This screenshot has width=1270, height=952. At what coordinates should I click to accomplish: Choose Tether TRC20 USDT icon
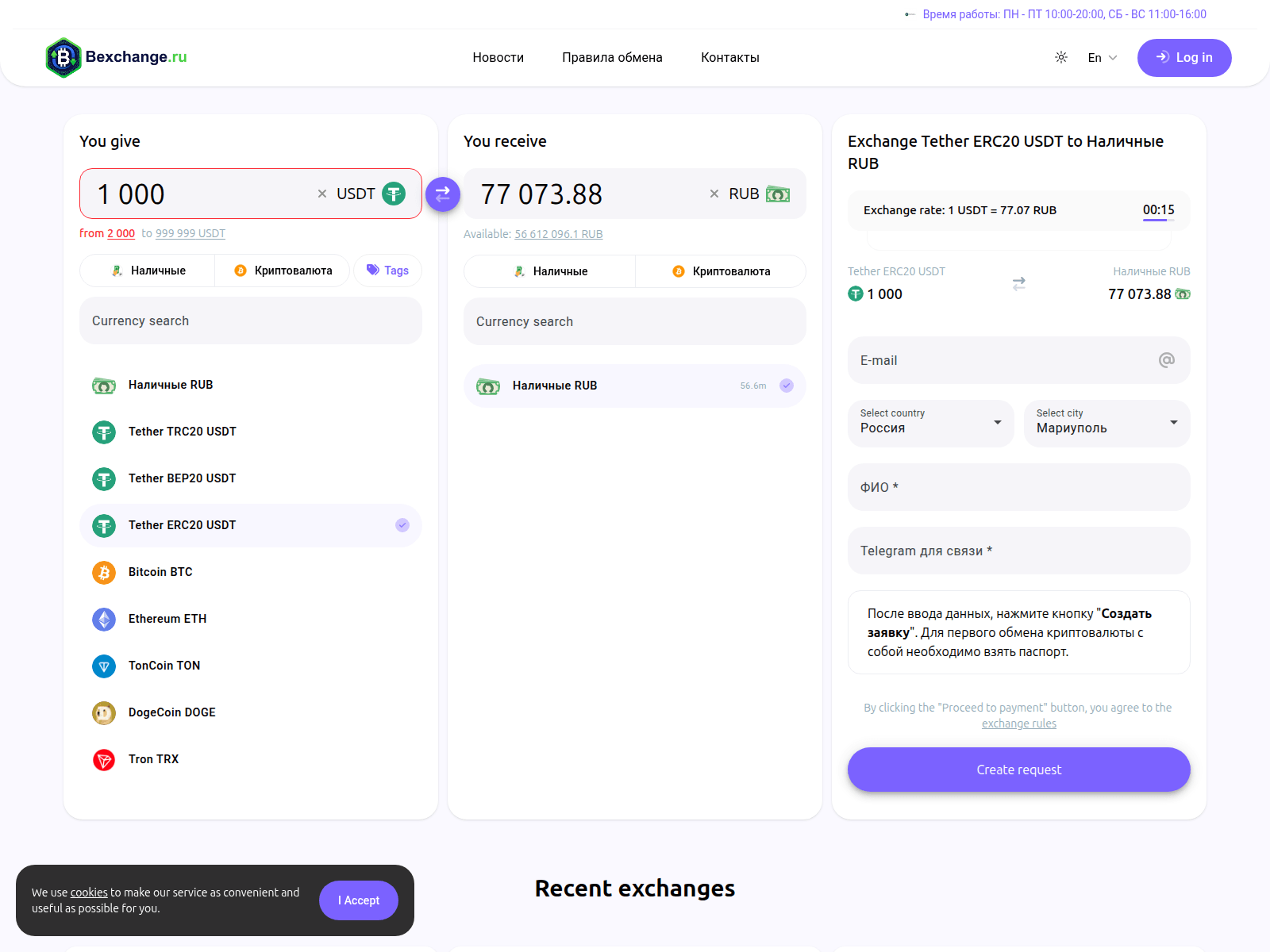[x=104, y=432]
